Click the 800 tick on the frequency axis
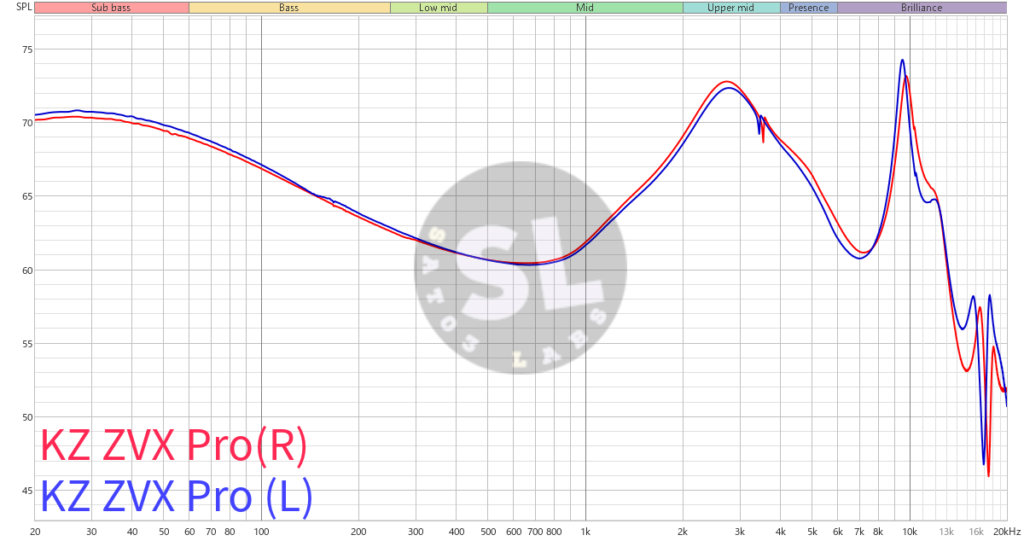This screenshot has height=541, width=1024. pyautogui.click(x=554, y=532)
